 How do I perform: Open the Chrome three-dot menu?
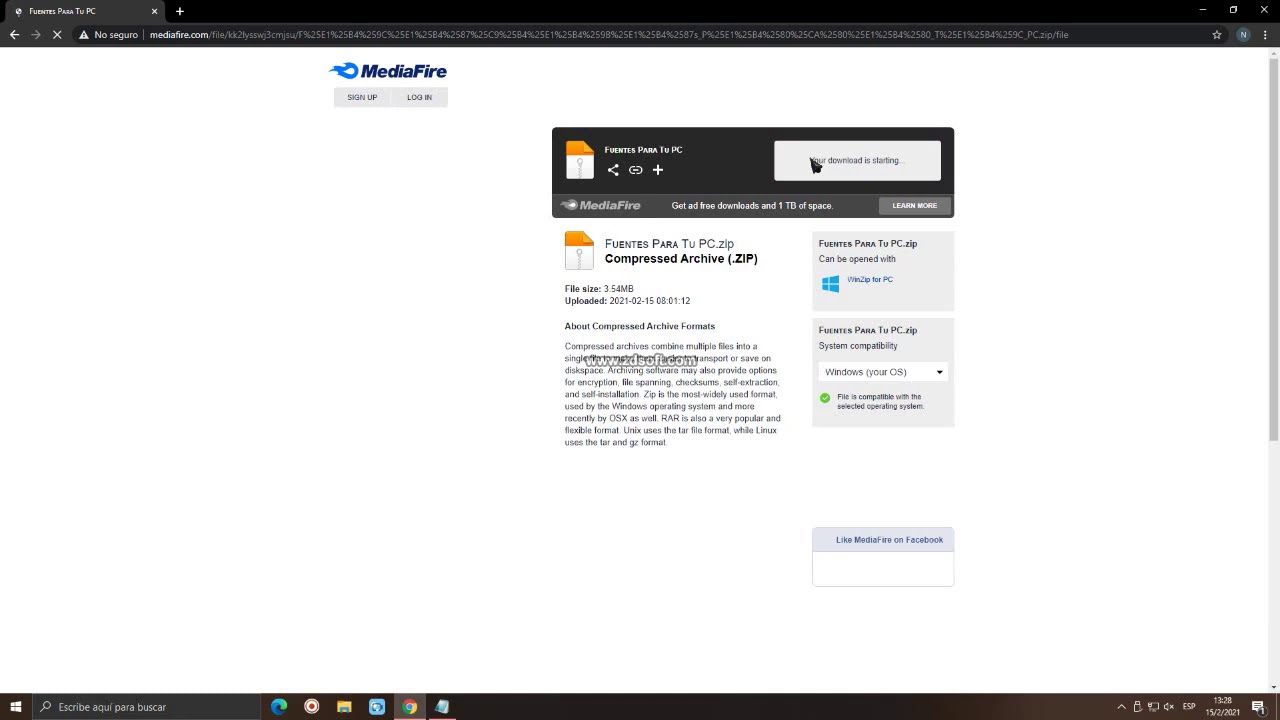1266,34
